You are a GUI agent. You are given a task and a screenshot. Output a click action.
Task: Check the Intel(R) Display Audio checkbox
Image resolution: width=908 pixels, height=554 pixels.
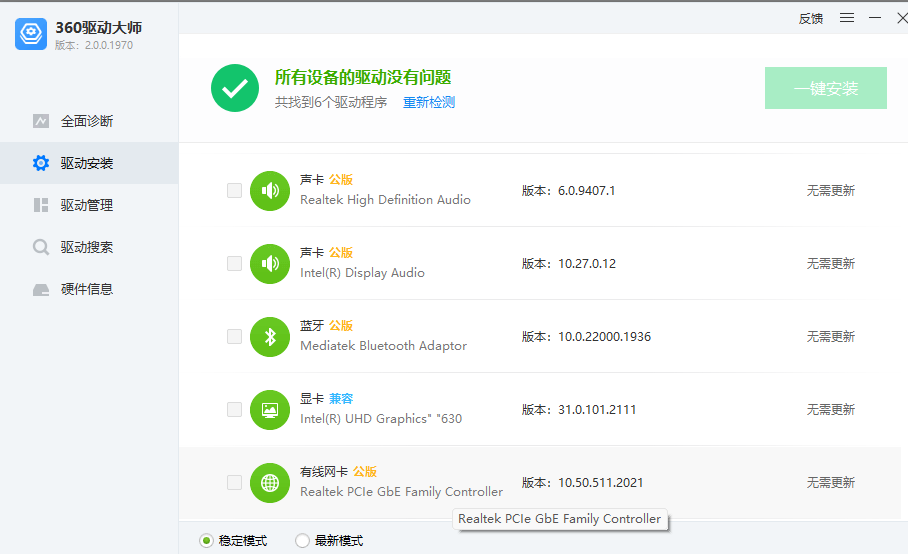point(234,263)
